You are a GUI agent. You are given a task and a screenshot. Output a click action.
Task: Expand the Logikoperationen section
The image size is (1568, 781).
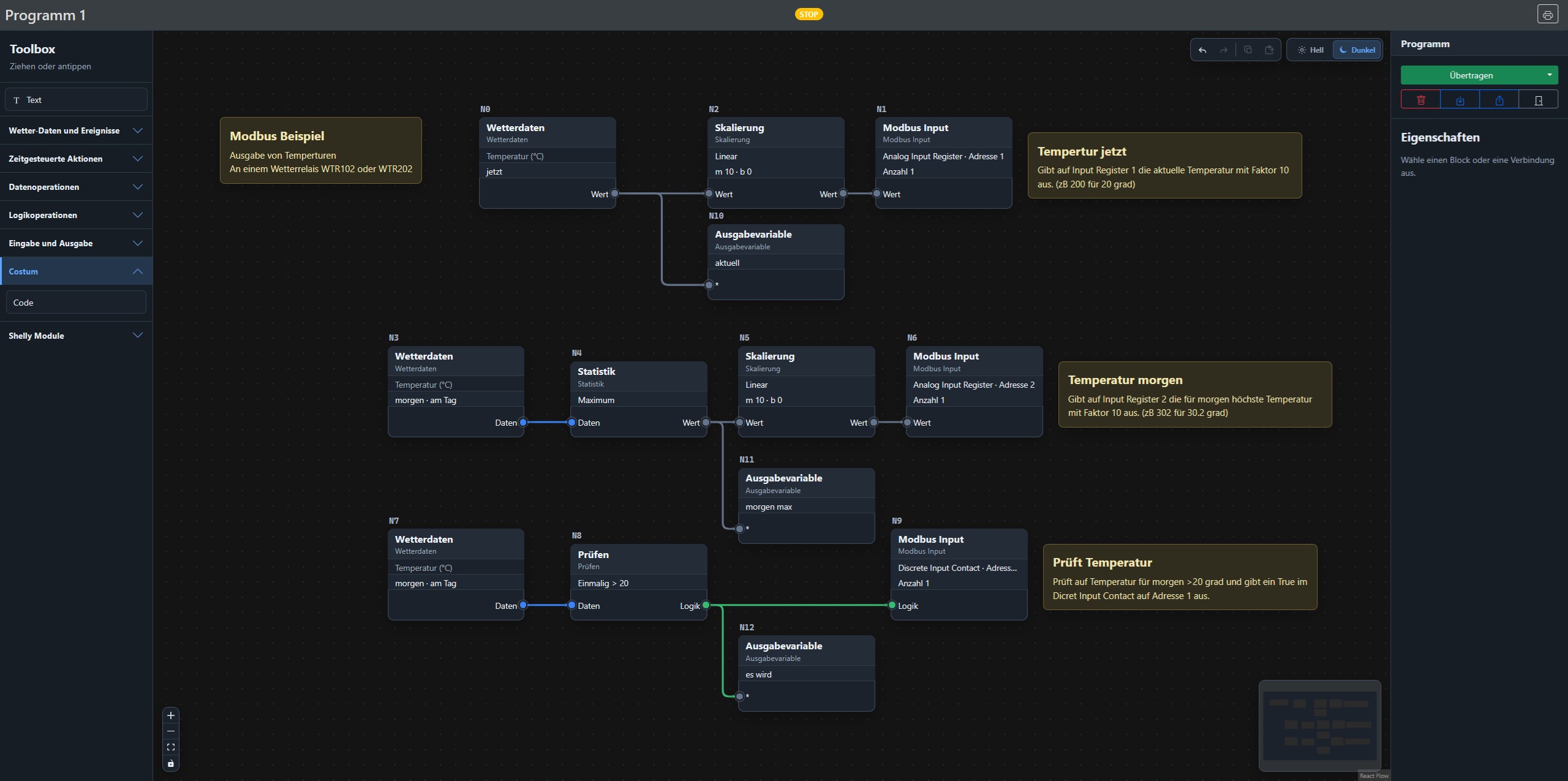(76, 215)
